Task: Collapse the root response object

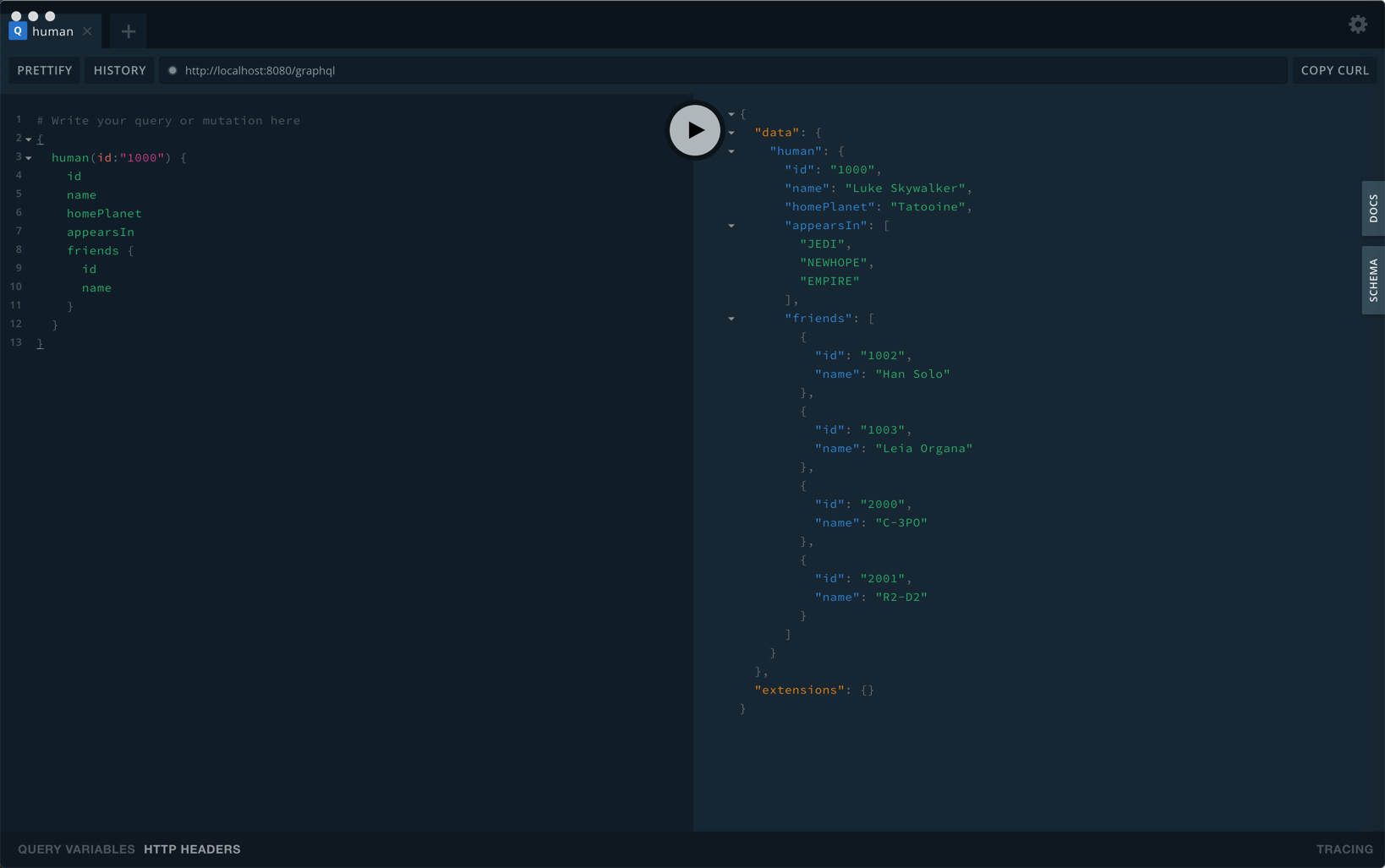Action: coord(731,114)
